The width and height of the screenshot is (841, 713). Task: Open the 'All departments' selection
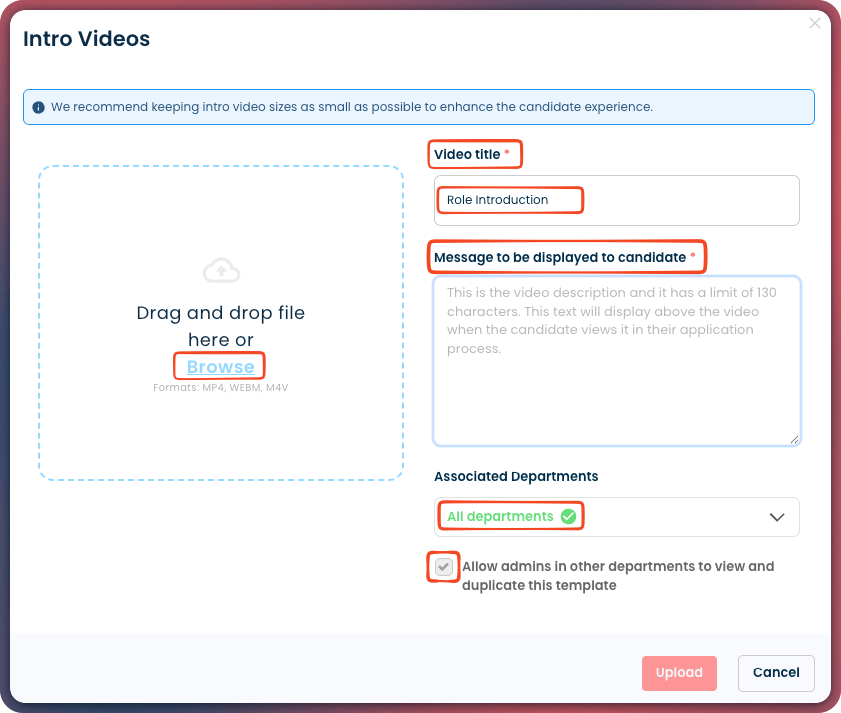[x=500, y=517]
